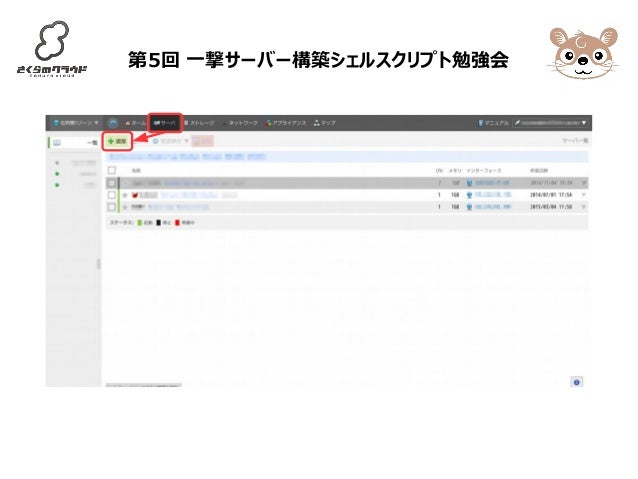Star the server created 2015/03/04 11:58
The image size is (638, 479).
coord(125,207)
